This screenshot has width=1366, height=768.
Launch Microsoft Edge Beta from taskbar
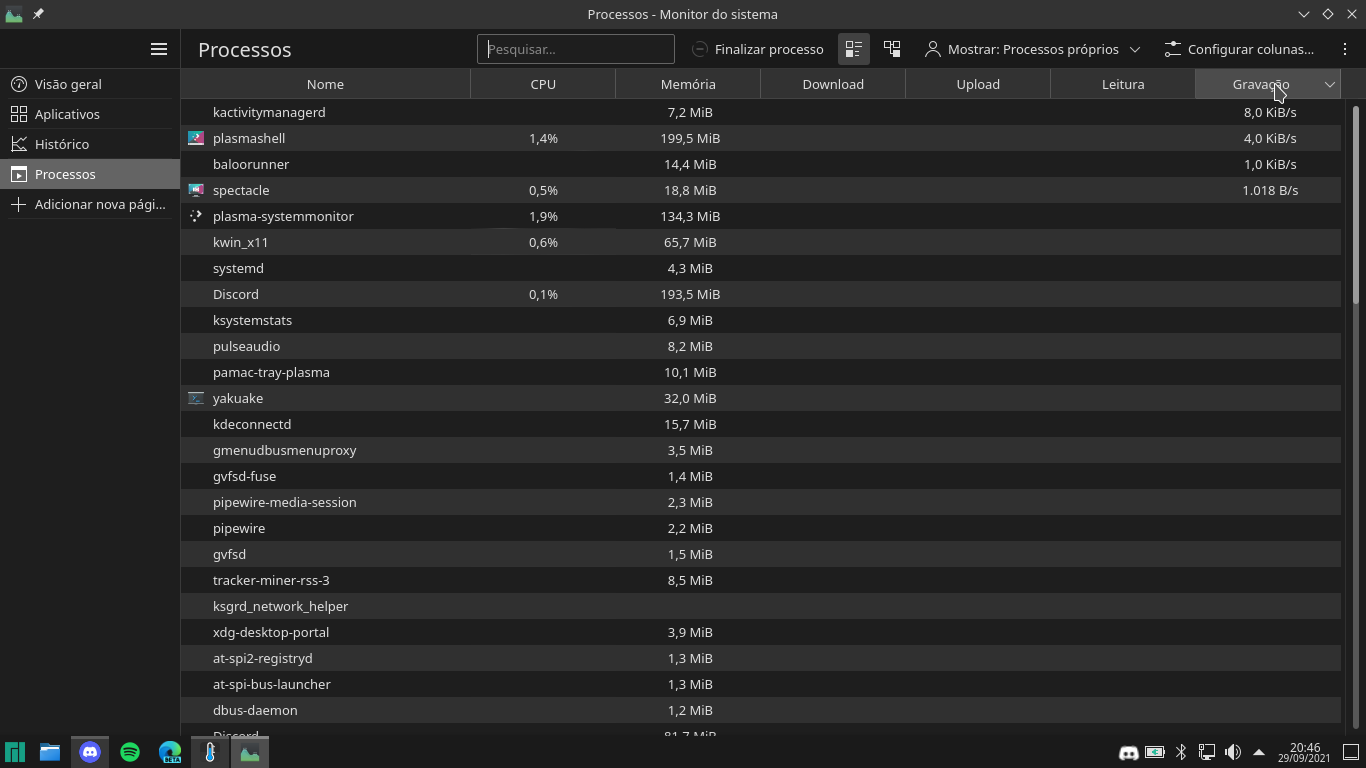coord(170,752)
